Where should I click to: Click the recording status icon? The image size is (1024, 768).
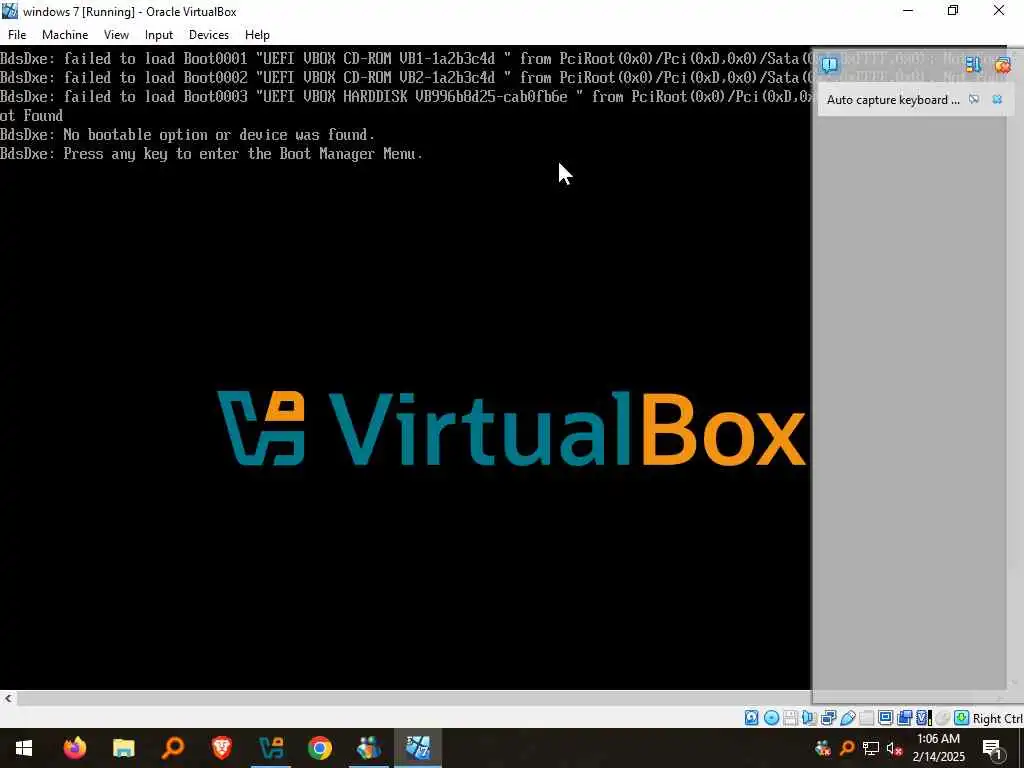coord(904,718)
